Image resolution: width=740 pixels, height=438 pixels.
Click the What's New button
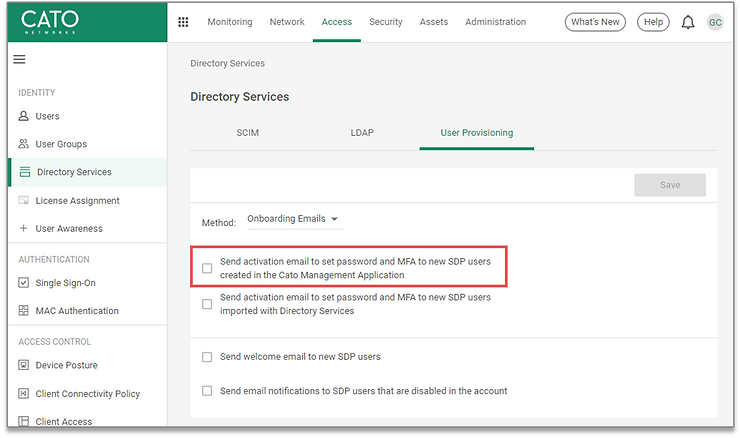point(595,22)
